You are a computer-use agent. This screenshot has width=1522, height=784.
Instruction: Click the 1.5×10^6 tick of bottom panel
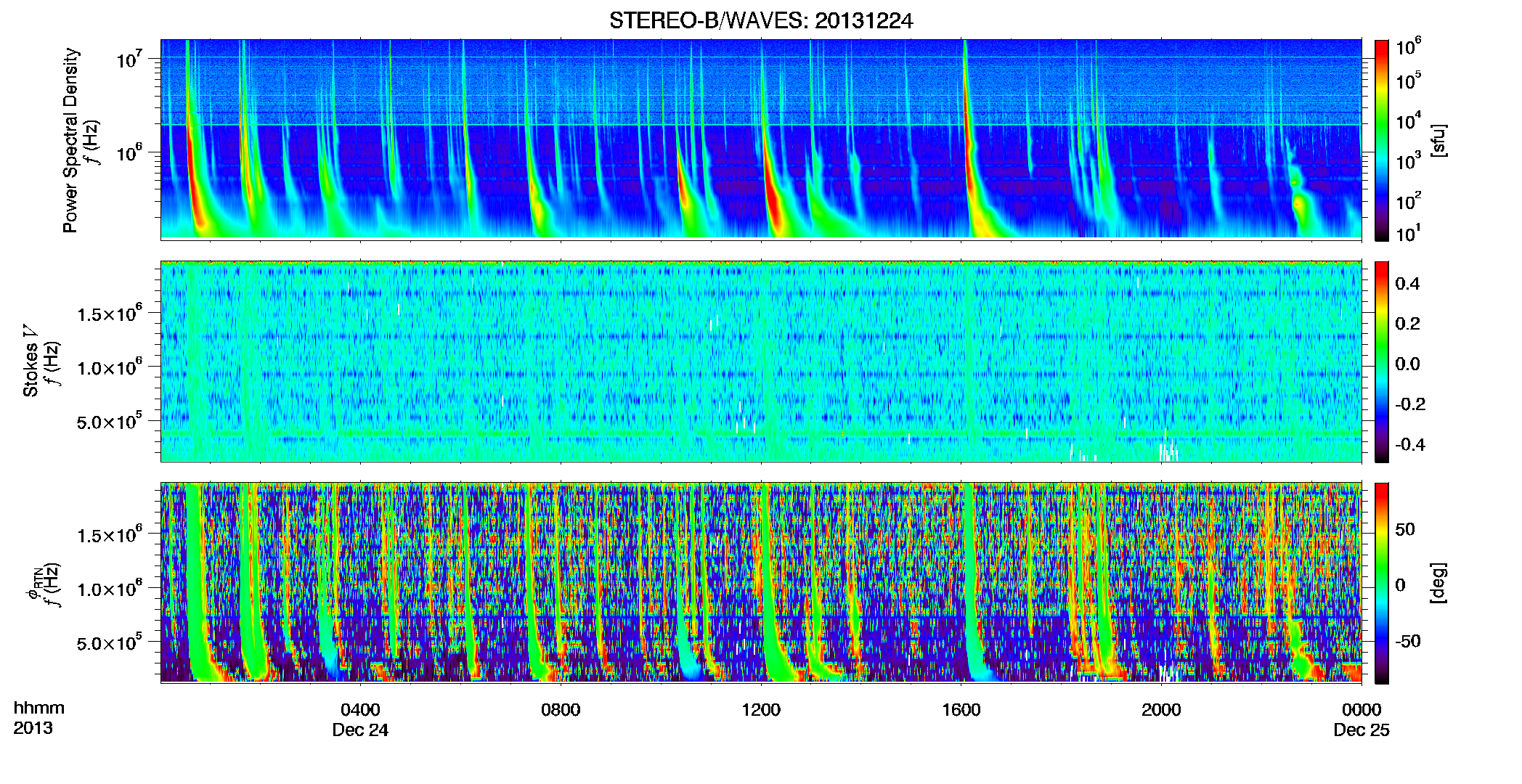coord(110,535)
